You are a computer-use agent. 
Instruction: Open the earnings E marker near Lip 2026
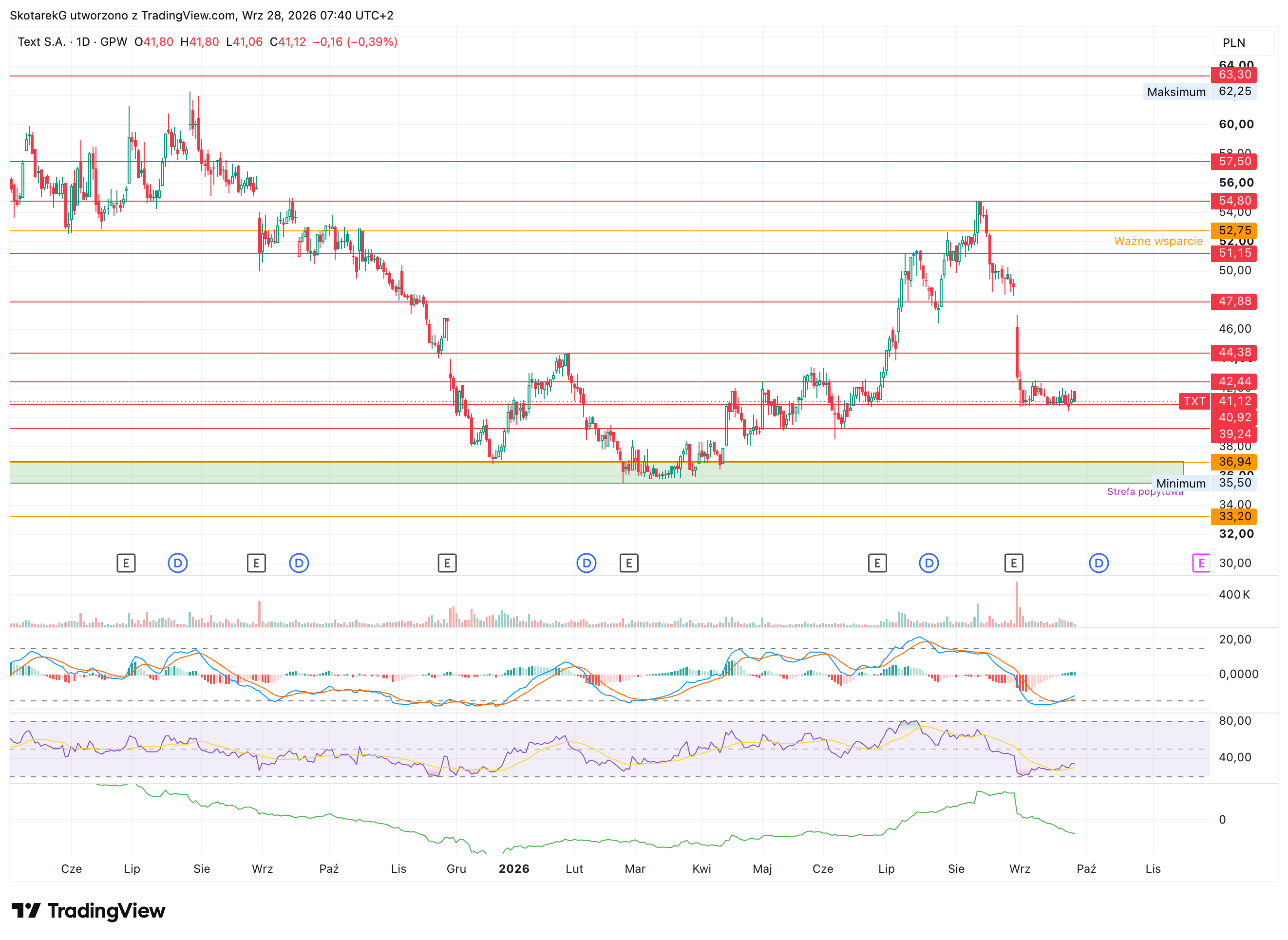(x=877, y=564)
